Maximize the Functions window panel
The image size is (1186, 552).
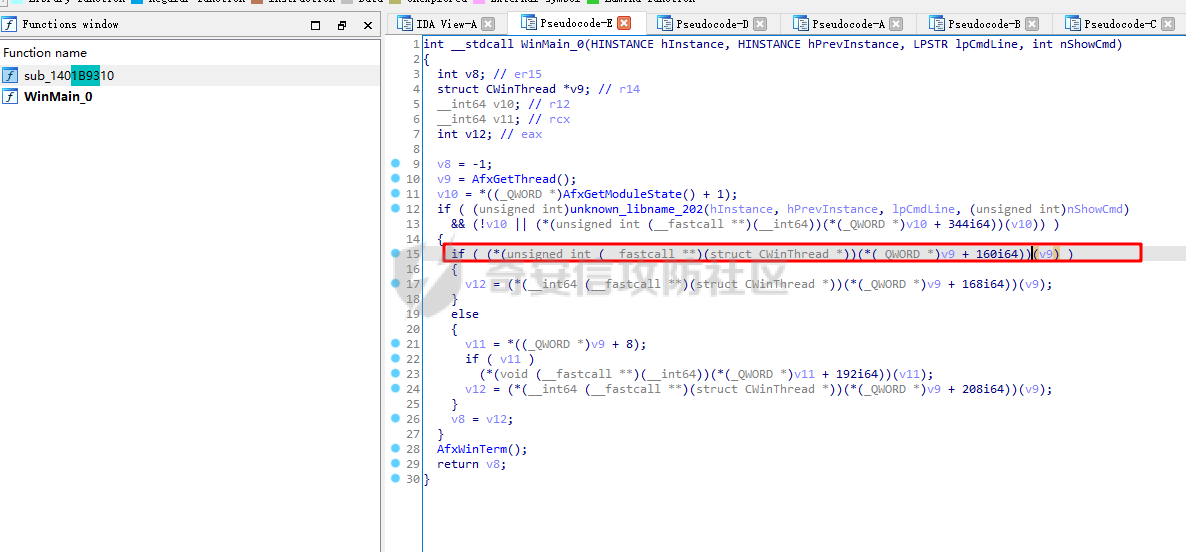click(x=316, y=25)
